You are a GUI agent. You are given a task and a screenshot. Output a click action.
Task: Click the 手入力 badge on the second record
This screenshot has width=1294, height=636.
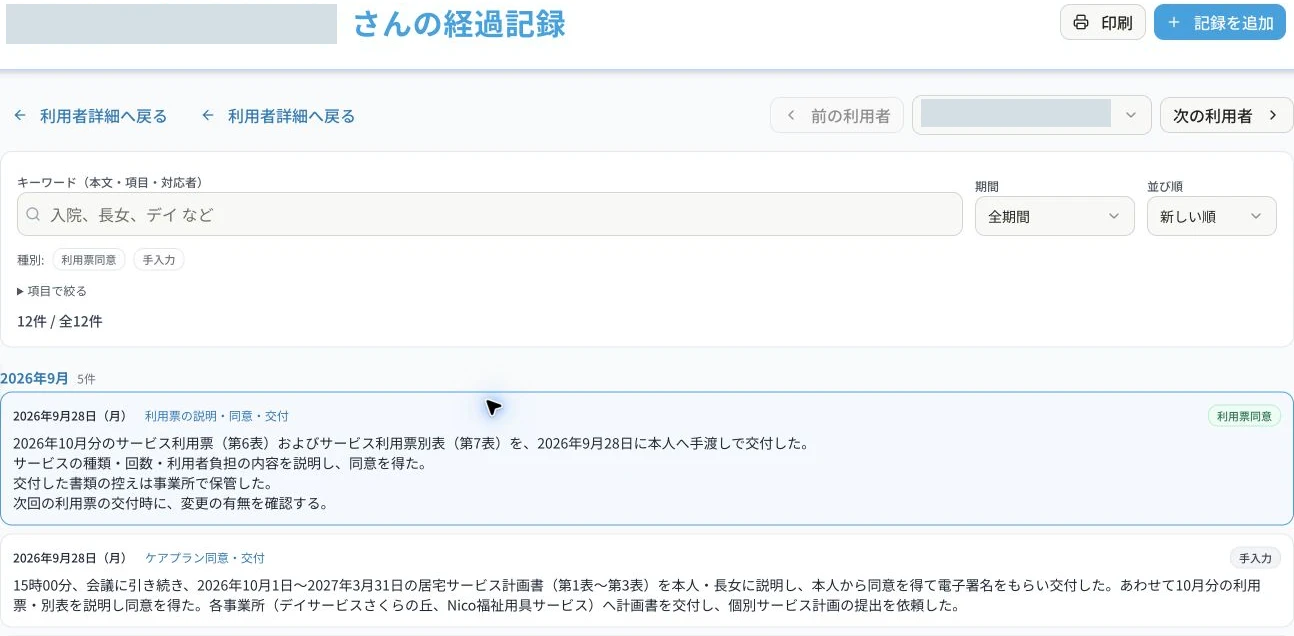coord(1255,558)
